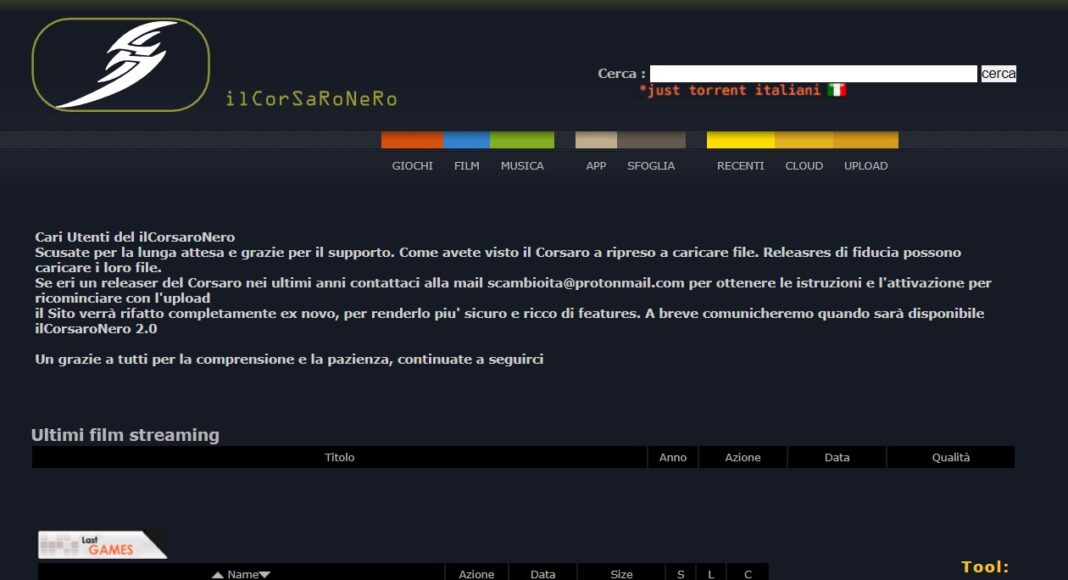Viewport: 1068px width, 580px height.
Task: Click the orange GIOCHI color bar
Action: (412, 140)
